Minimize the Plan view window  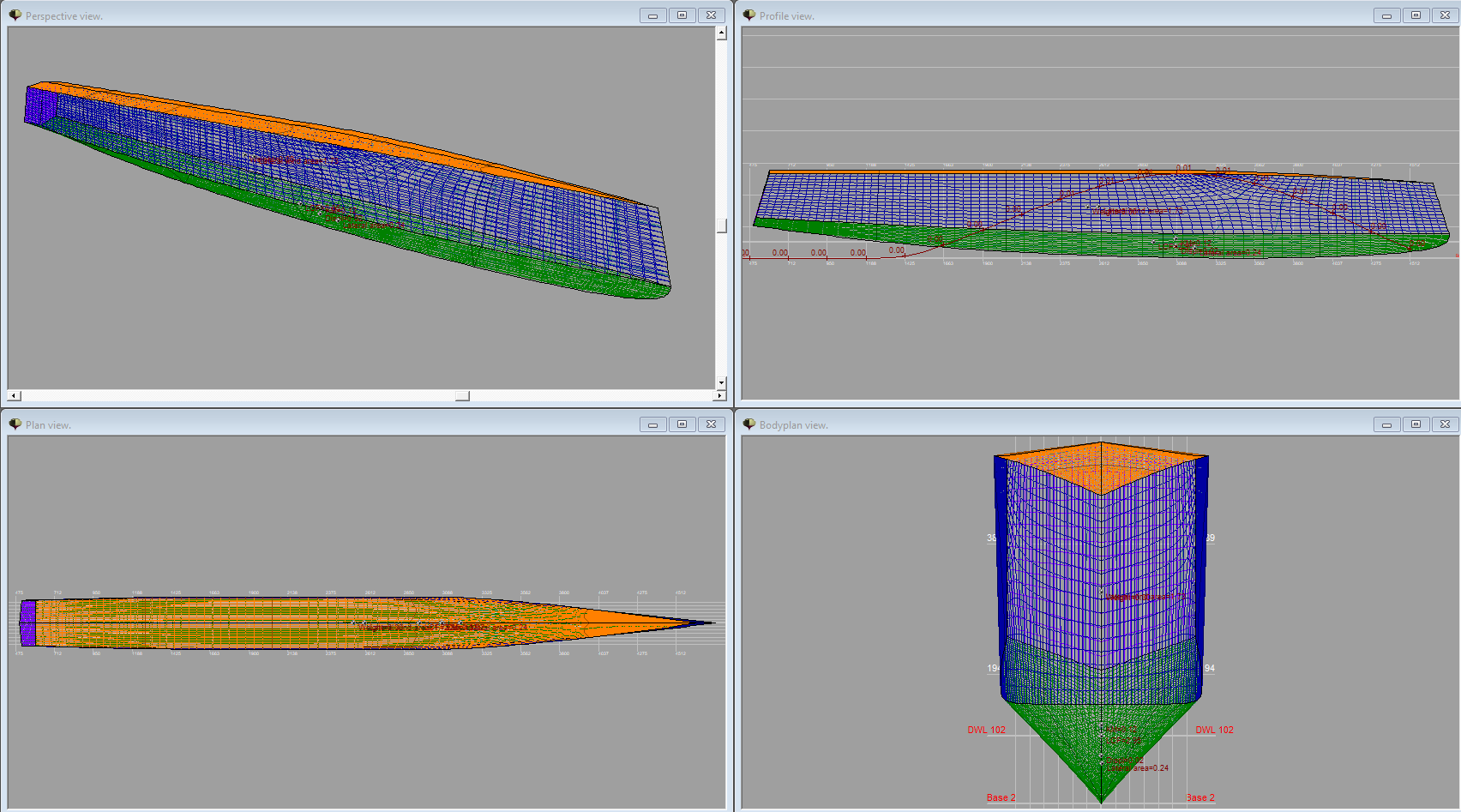point(652,424)
